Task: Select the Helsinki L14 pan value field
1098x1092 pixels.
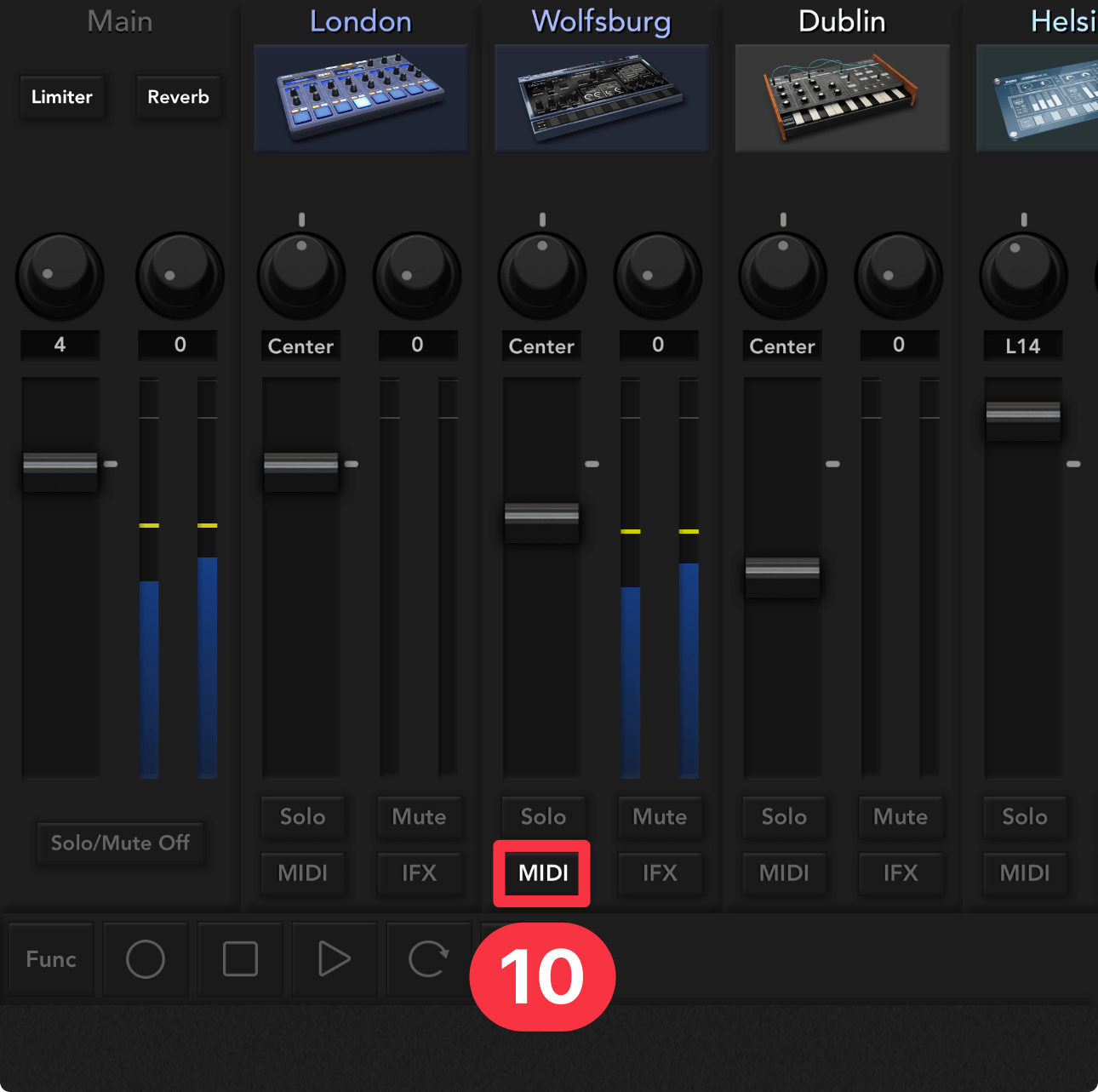Action: point(1022,346)
